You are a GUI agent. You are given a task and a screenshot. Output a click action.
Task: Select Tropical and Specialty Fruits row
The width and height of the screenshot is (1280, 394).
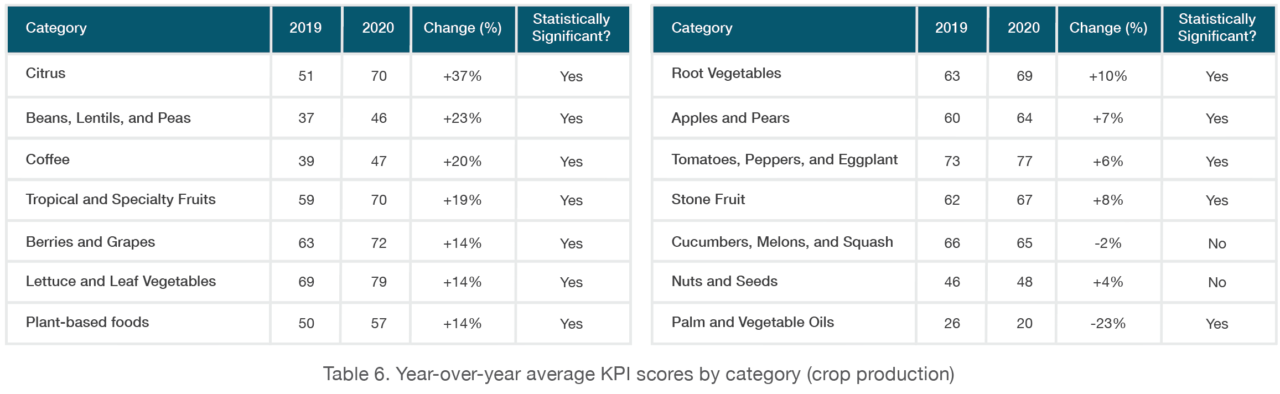(x=318, y=200)
